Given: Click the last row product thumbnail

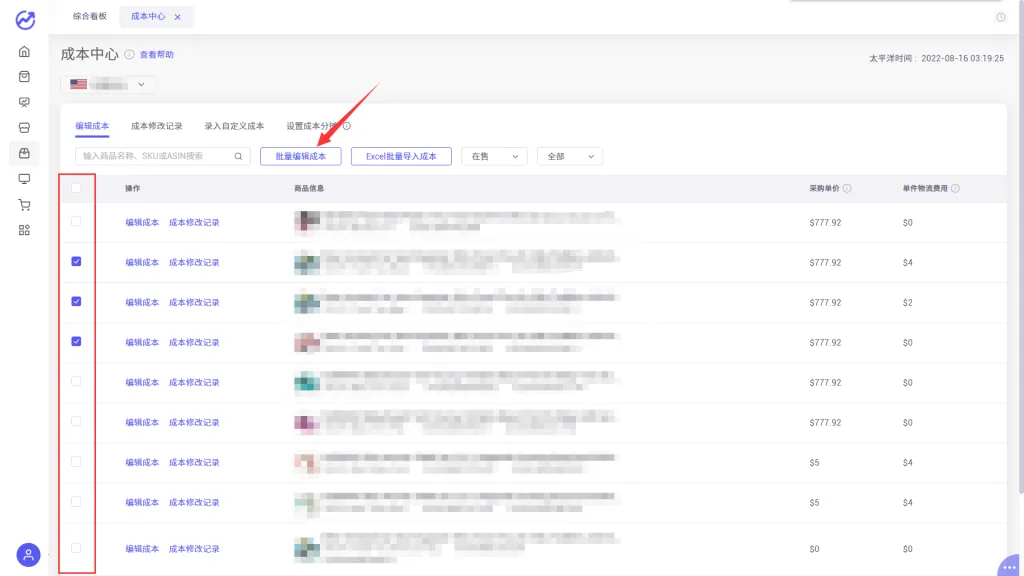Looking at the screenshot, I should point(307,549).
